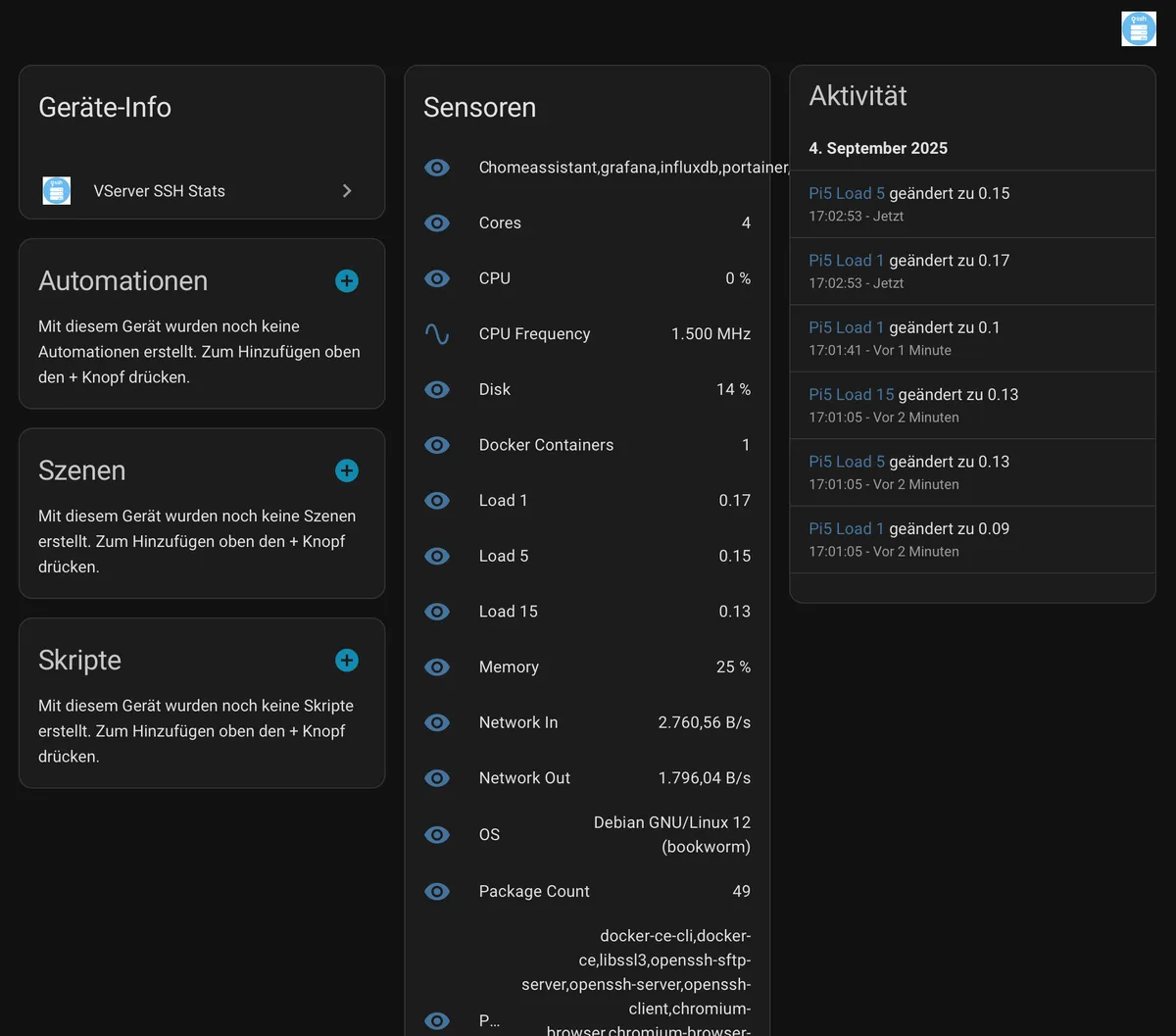Click eye icon beside Cores sensor
Image resolution: width=1176 pixels, height=1036 pixels.
tap(437, 223)
